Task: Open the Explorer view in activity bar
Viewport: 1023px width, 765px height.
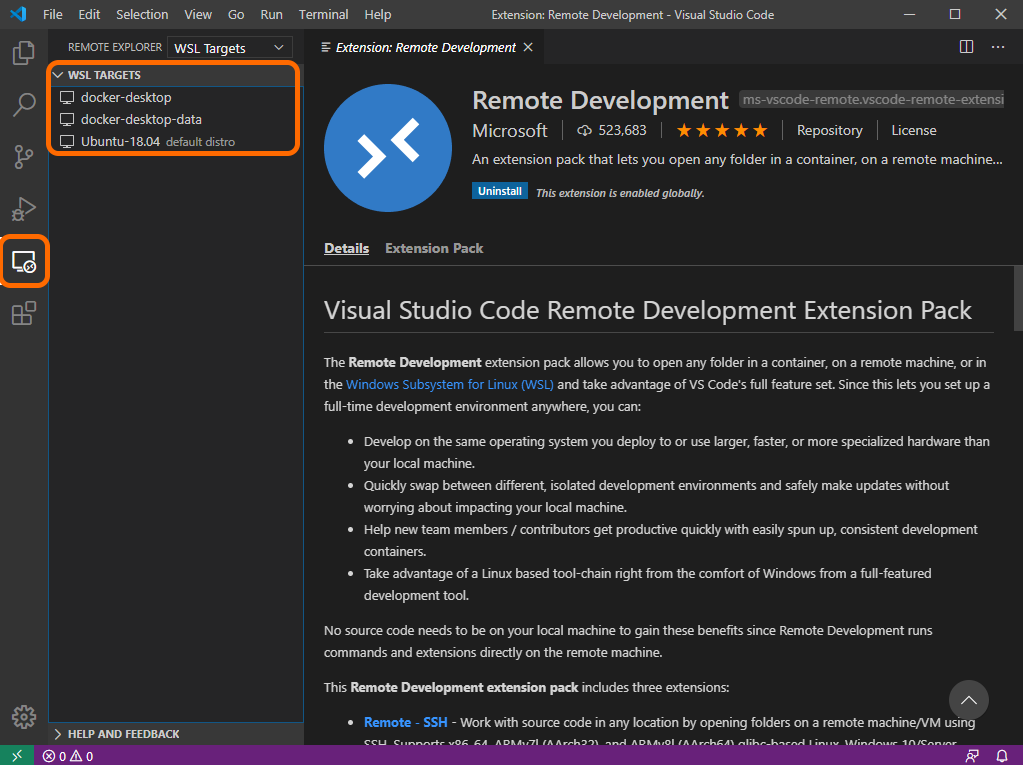Action: pos(24,53)
